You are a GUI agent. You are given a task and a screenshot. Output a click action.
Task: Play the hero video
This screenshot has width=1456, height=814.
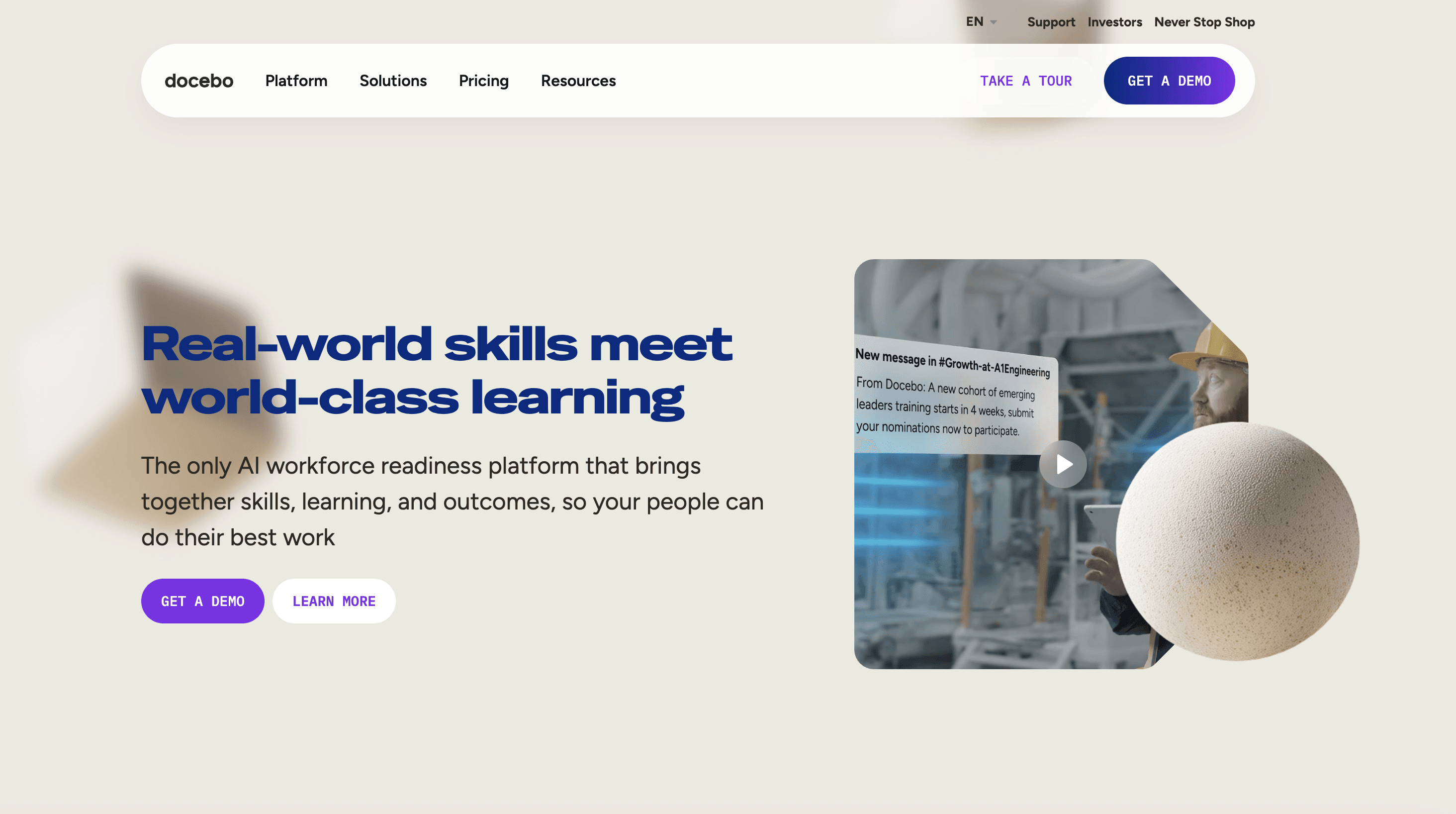[1063, 464]
